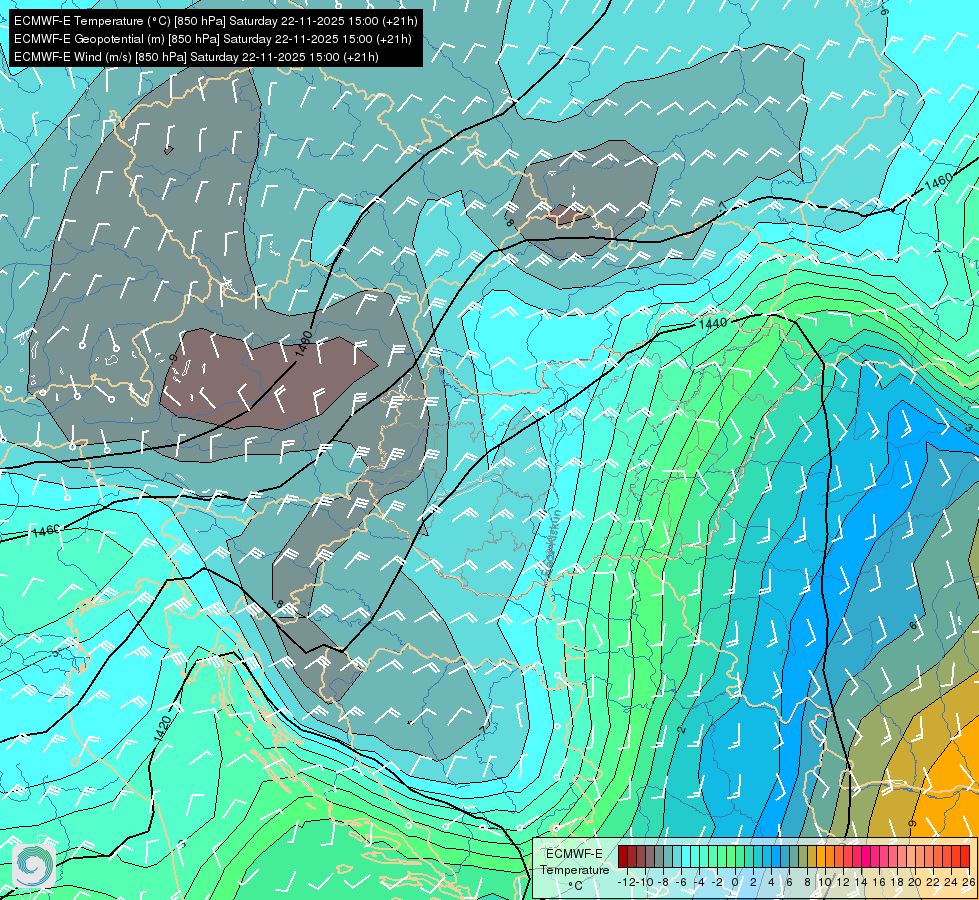Click the legend's -2 tick label

click(717, 882)
